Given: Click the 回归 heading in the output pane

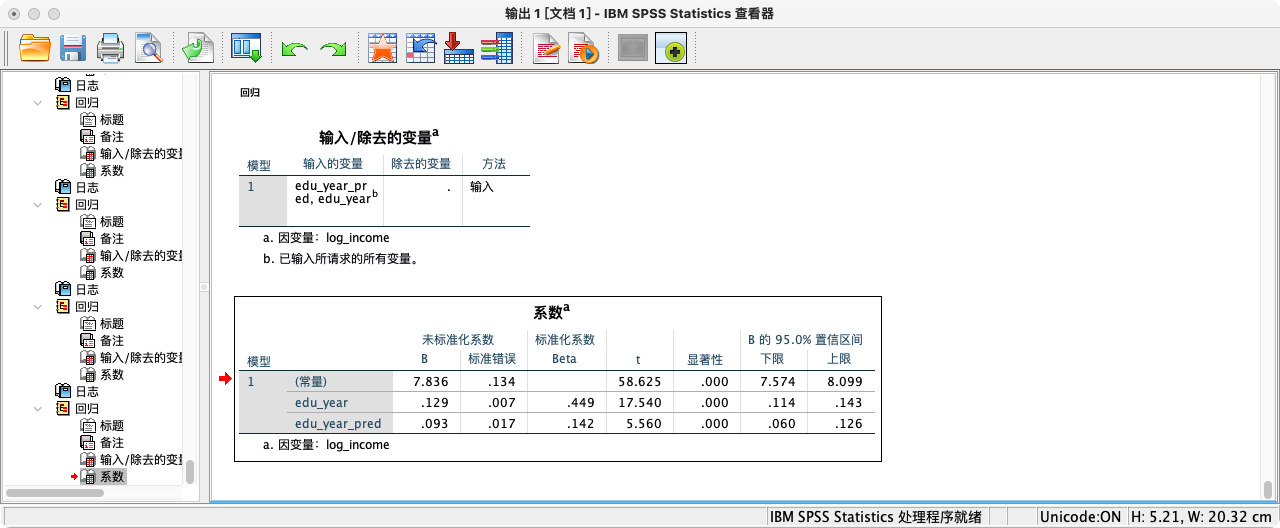Looking at the screenshot, I should [250, 92].
